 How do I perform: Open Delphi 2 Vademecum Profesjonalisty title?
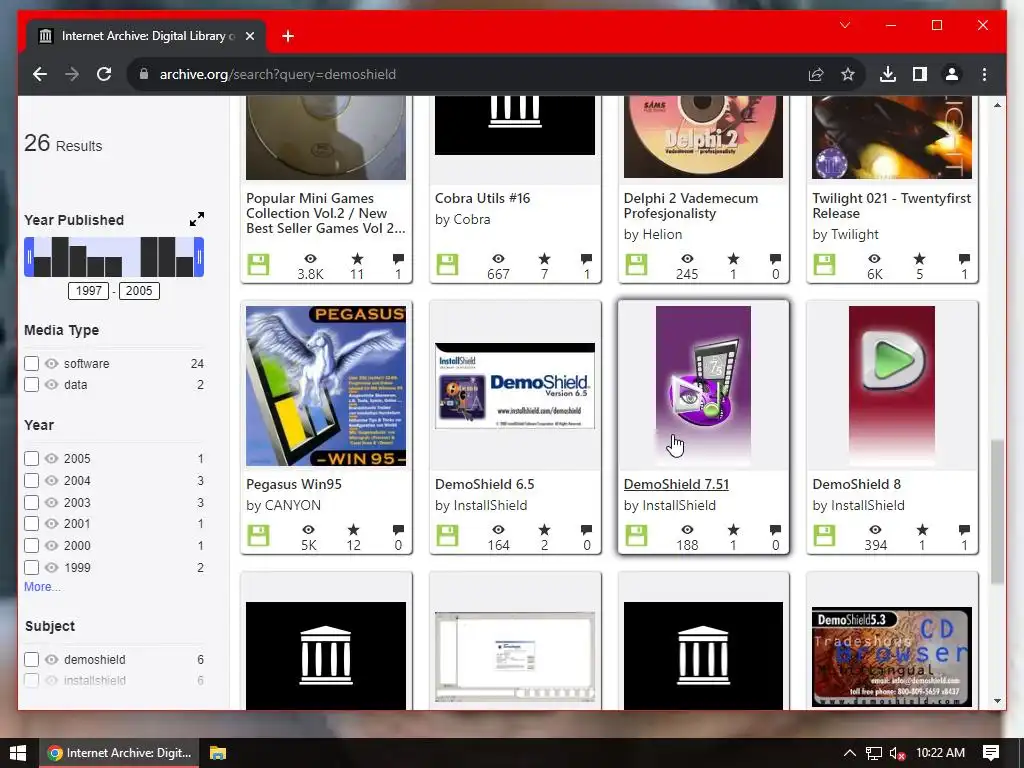pos(691,206)
